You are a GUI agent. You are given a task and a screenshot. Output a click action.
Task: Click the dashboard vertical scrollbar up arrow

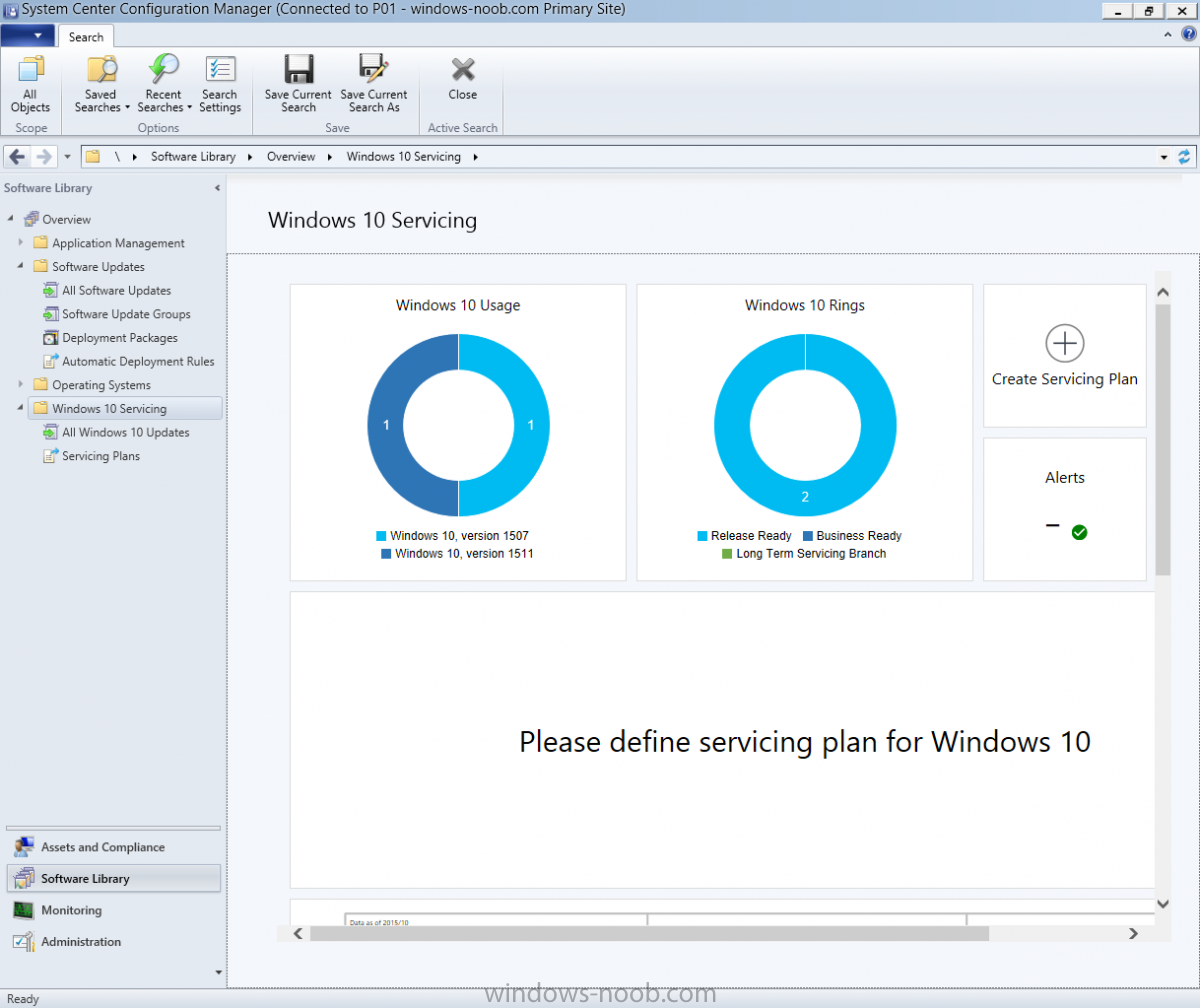tap(1163, 292)
